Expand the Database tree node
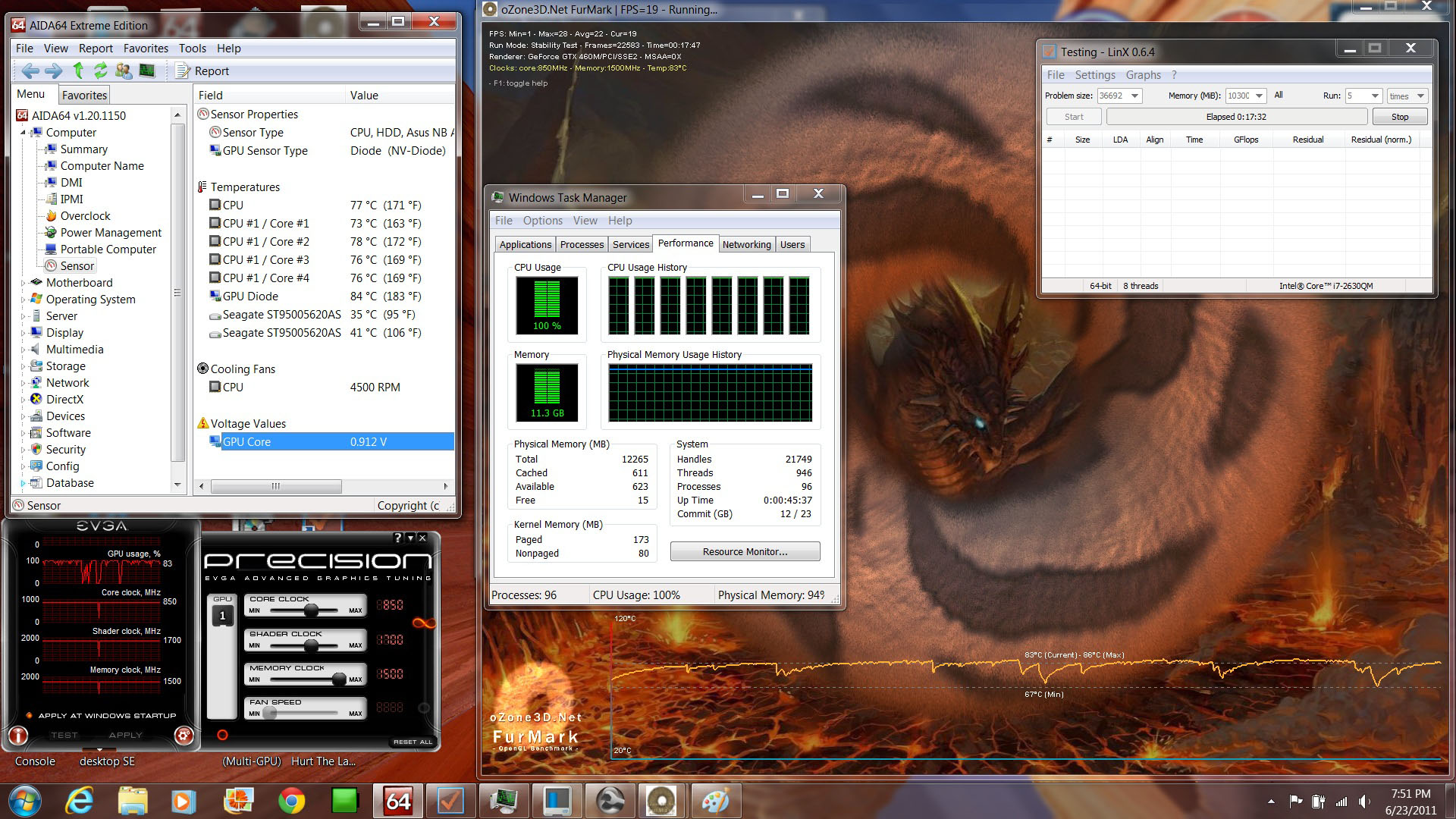Screen dimensions: 1456x819 pos(24,483)
